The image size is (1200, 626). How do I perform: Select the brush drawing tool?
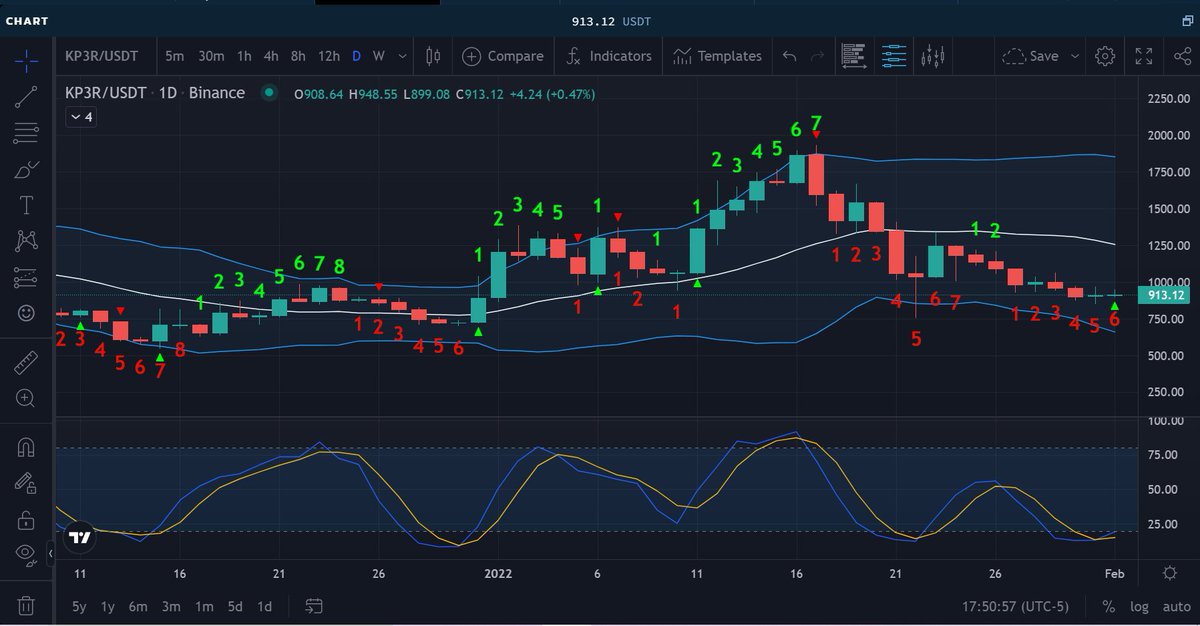[x=26, y=169]
